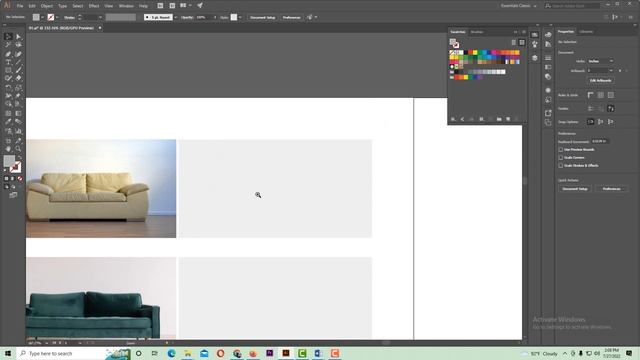The width and height of the screenshot is (640, 360).
Task: Select the Direct Selection tool
Action: [x=18, y=37]
